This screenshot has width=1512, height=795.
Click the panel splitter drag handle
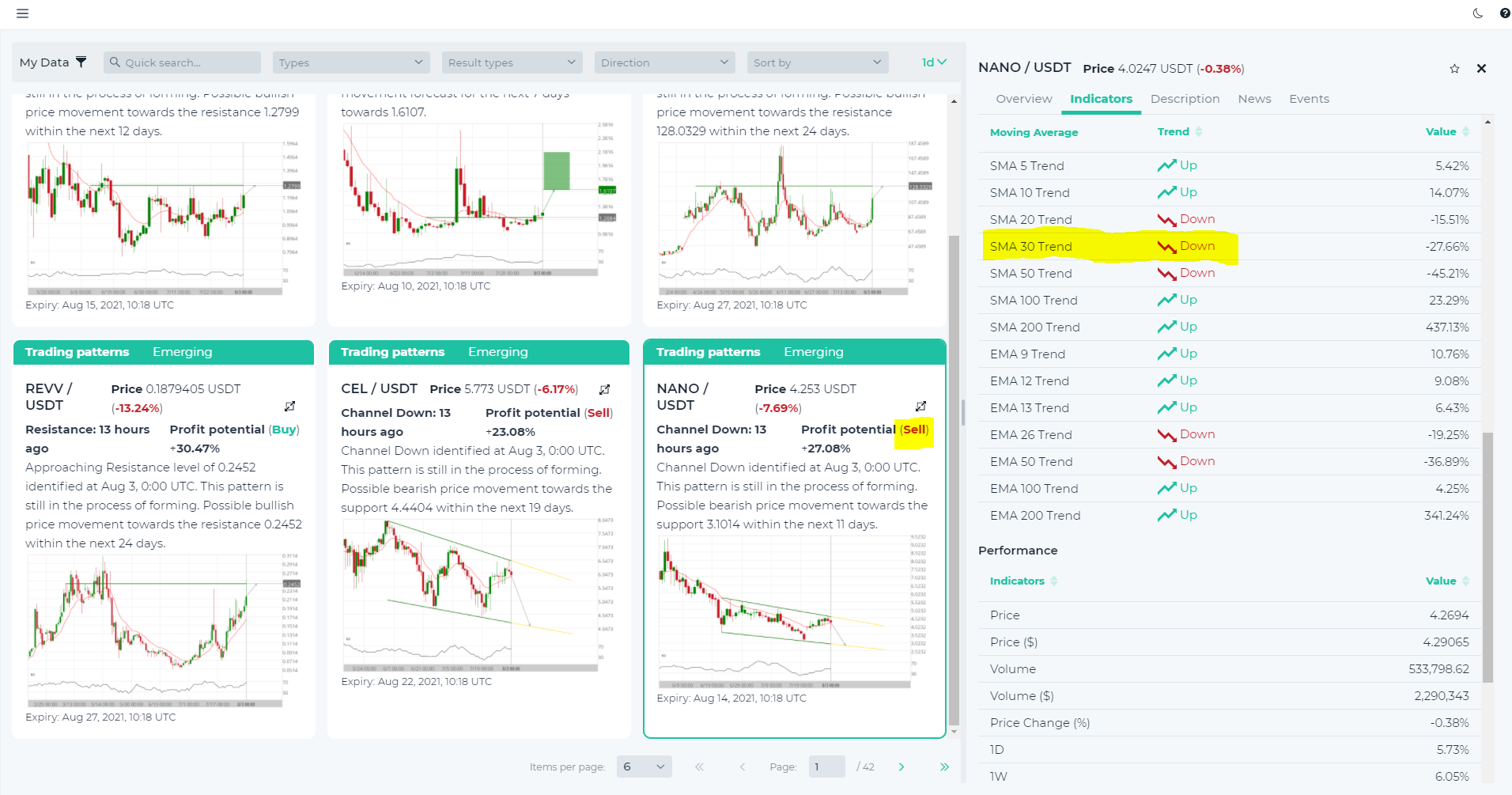point(962,412)
